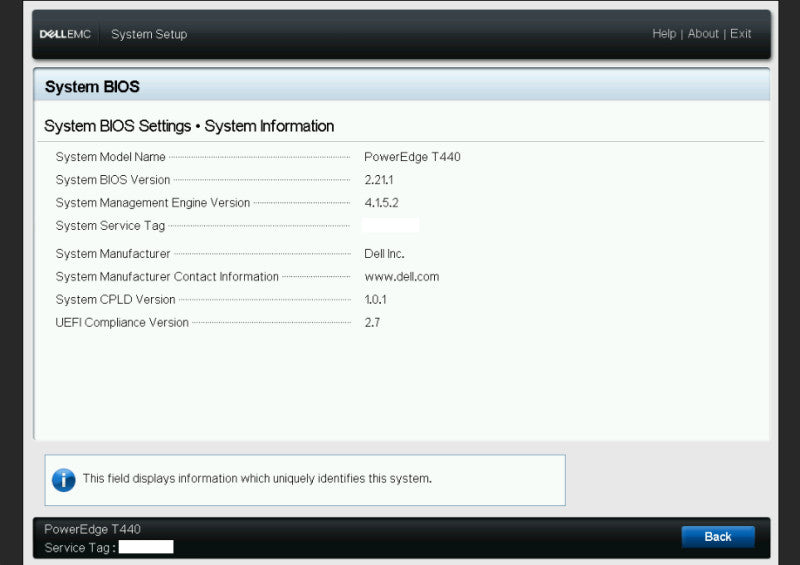
Task: Click the Back button
Action: click(718, 536)
